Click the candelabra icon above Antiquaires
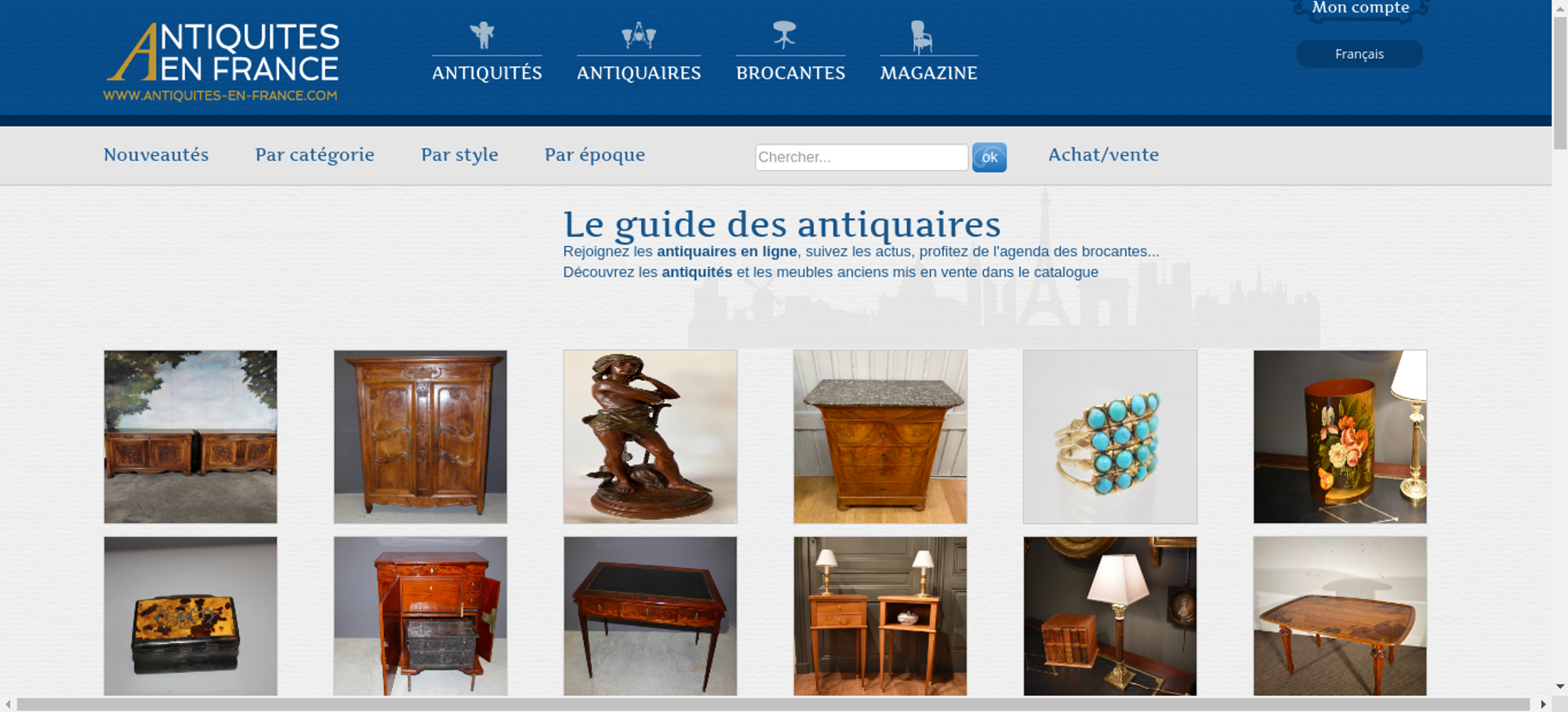The image size is (1568, 712). click(x=638, y=35)
